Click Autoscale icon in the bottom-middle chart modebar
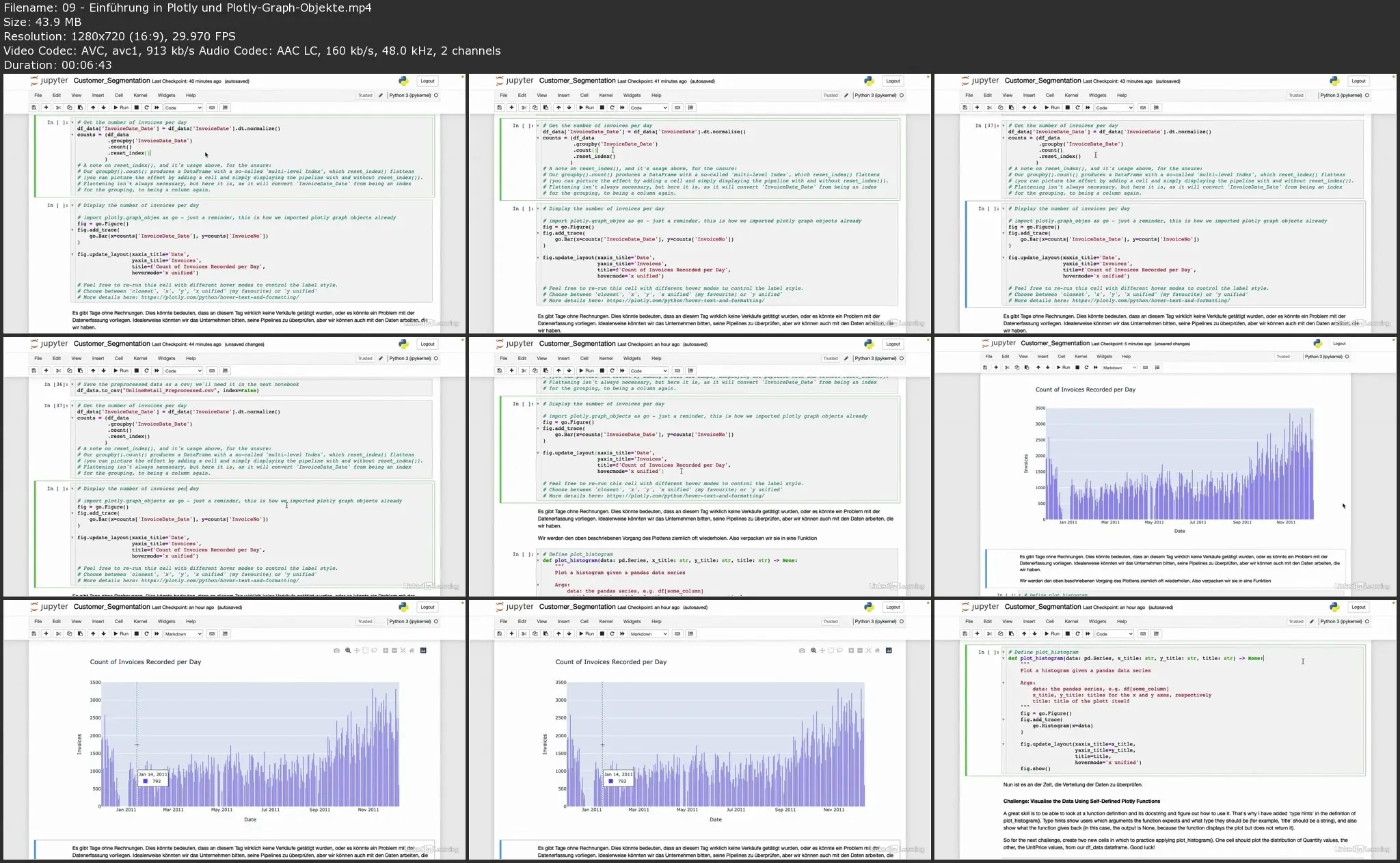This screenshot has width=1400, height=863. [x=868, y=650]
